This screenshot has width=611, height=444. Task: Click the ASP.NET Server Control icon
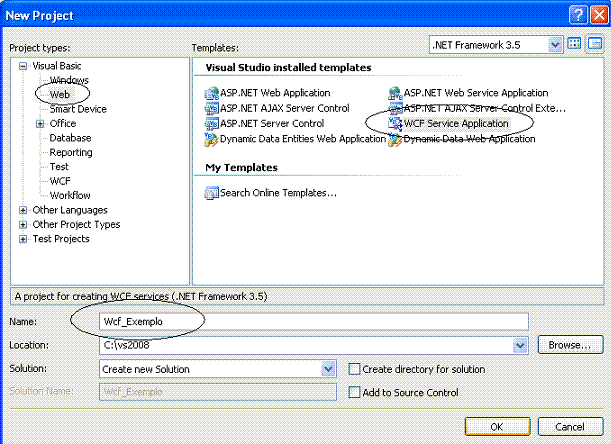[212, 124]
